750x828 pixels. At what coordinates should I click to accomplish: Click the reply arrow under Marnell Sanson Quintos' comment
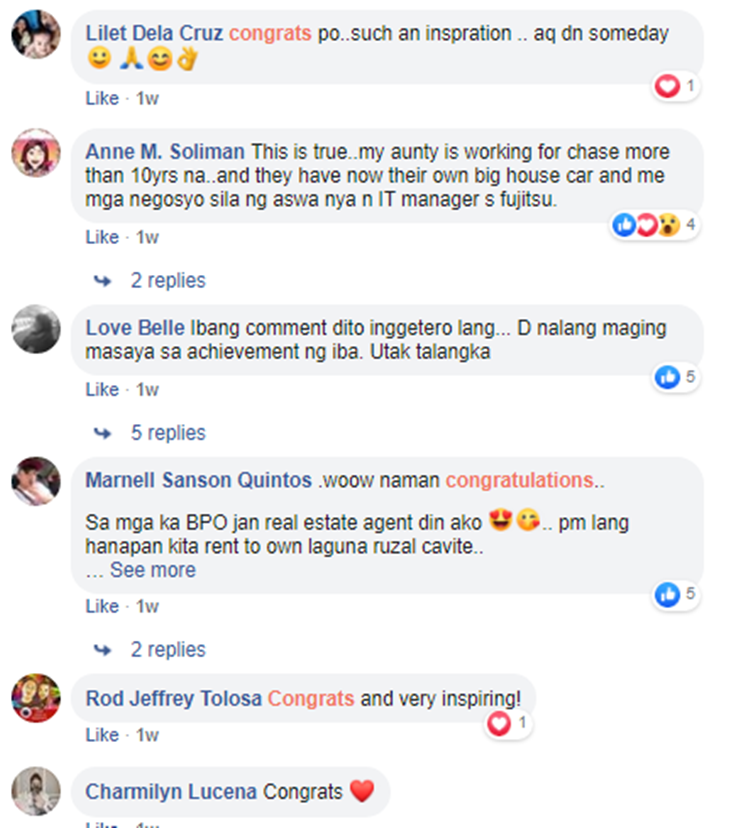click(x=102, y=650)
